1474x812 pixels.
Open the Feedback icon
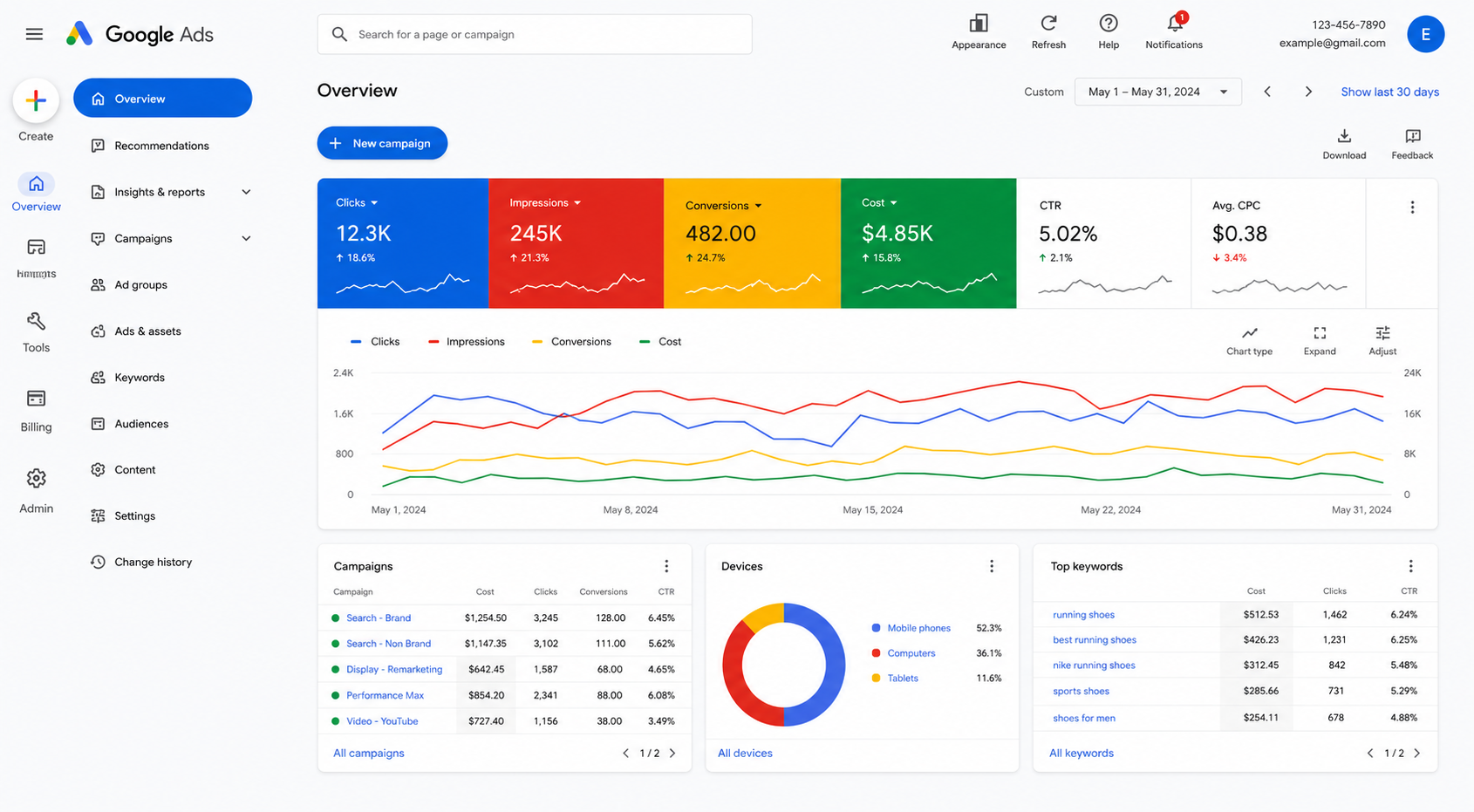[1412, 144]
